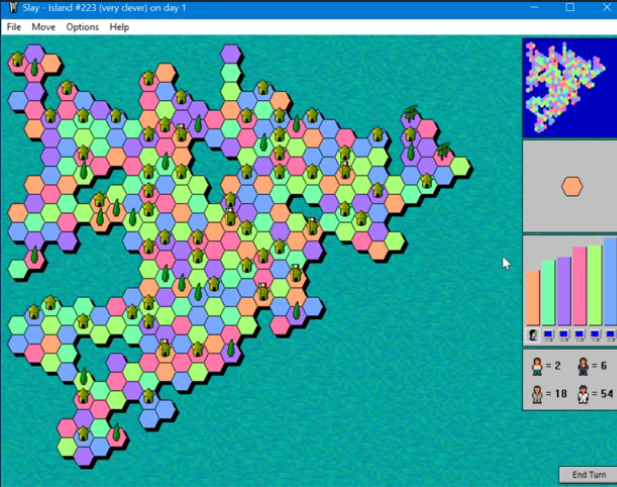Select the hut on the top-left pink hex
This screenshot has height=487, width=617.
coord(18,60)
